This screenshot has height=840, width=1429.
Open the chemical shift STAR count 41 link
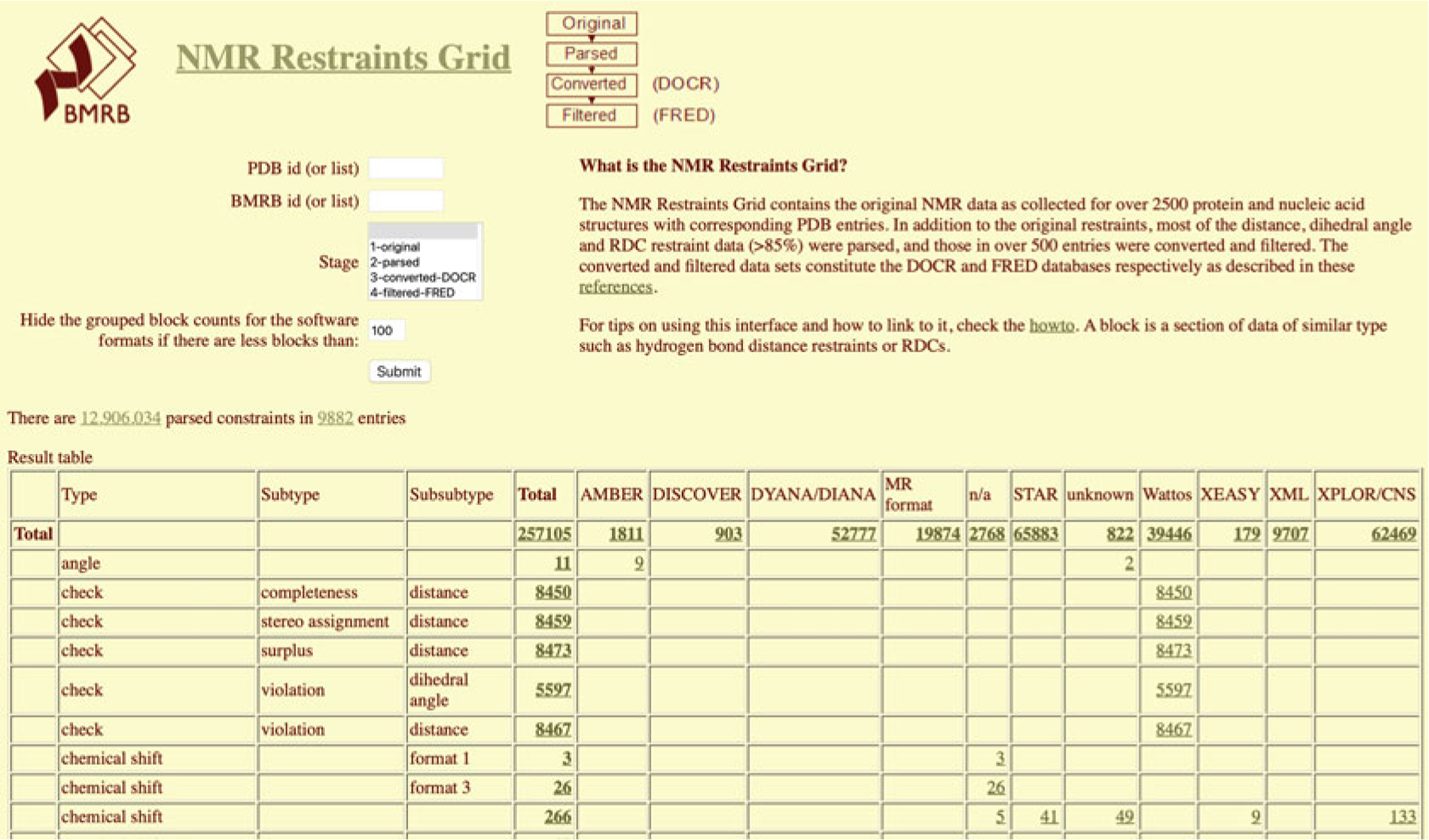pos(1050,816)
